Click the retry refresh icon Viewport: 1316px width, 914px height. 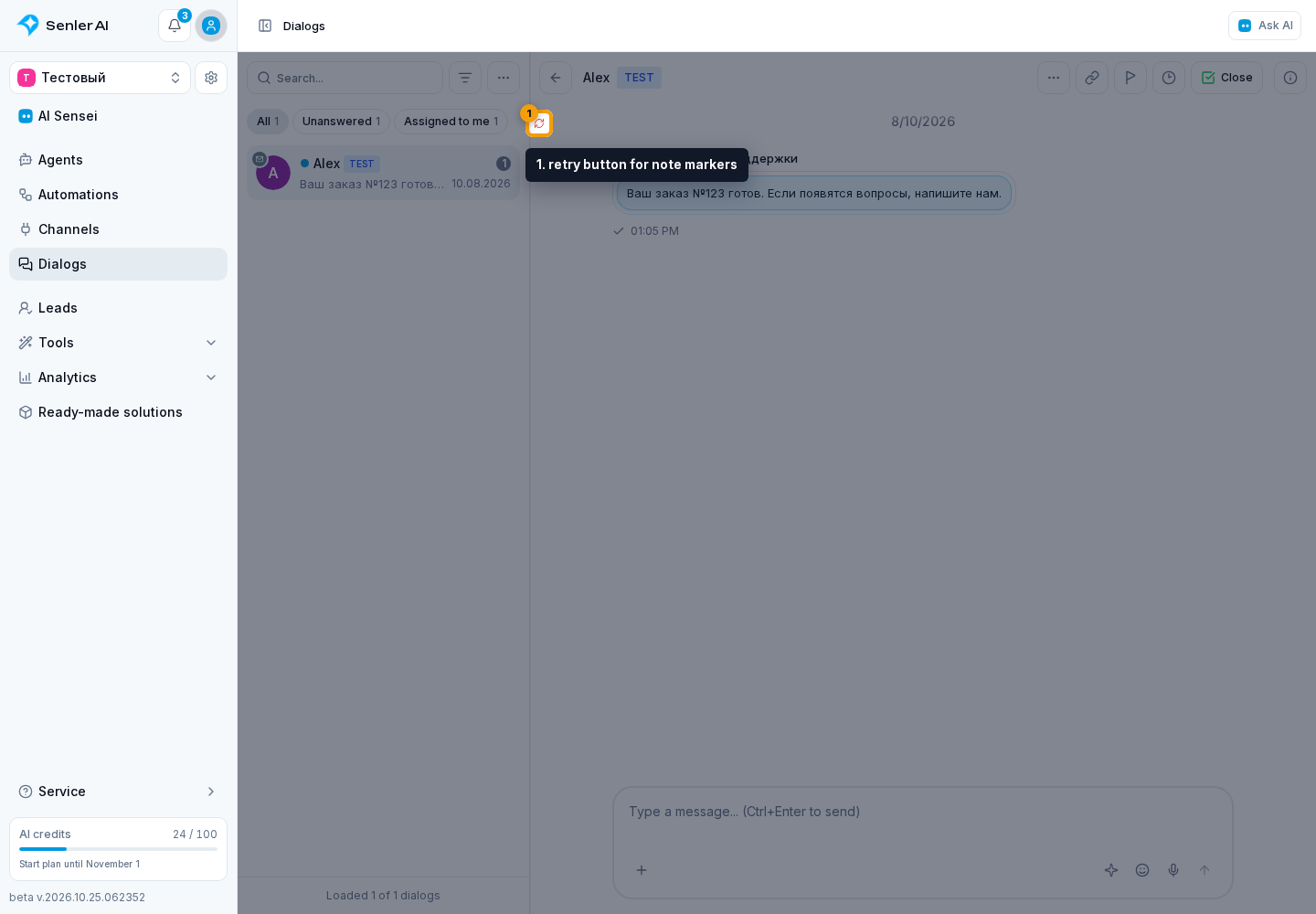539,123
